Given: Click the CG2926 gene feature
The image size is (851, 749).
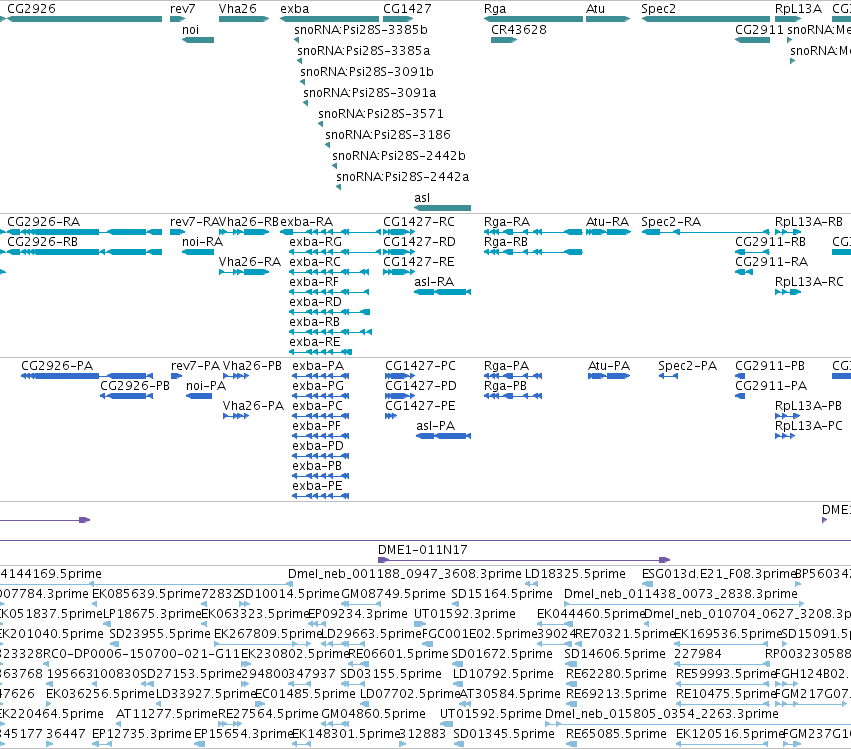Looking at the screenshot, I should coord(84,19).
